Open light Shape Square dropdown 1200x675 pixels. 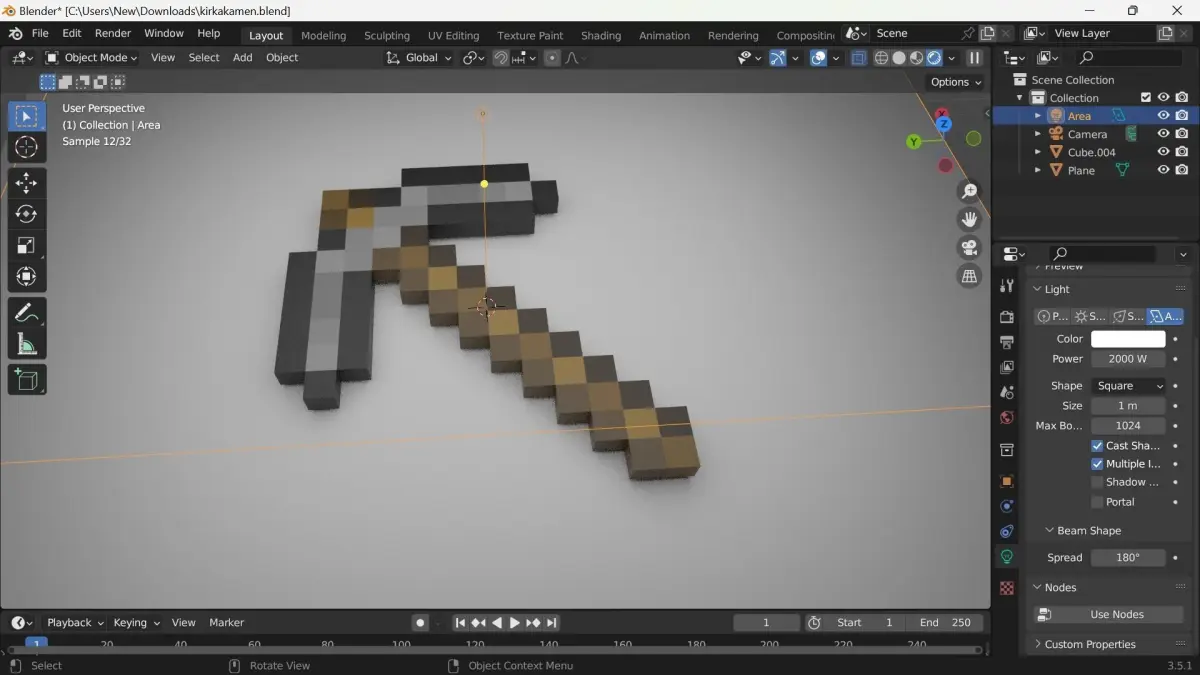pyautogui.click(x=1129, y=386)
